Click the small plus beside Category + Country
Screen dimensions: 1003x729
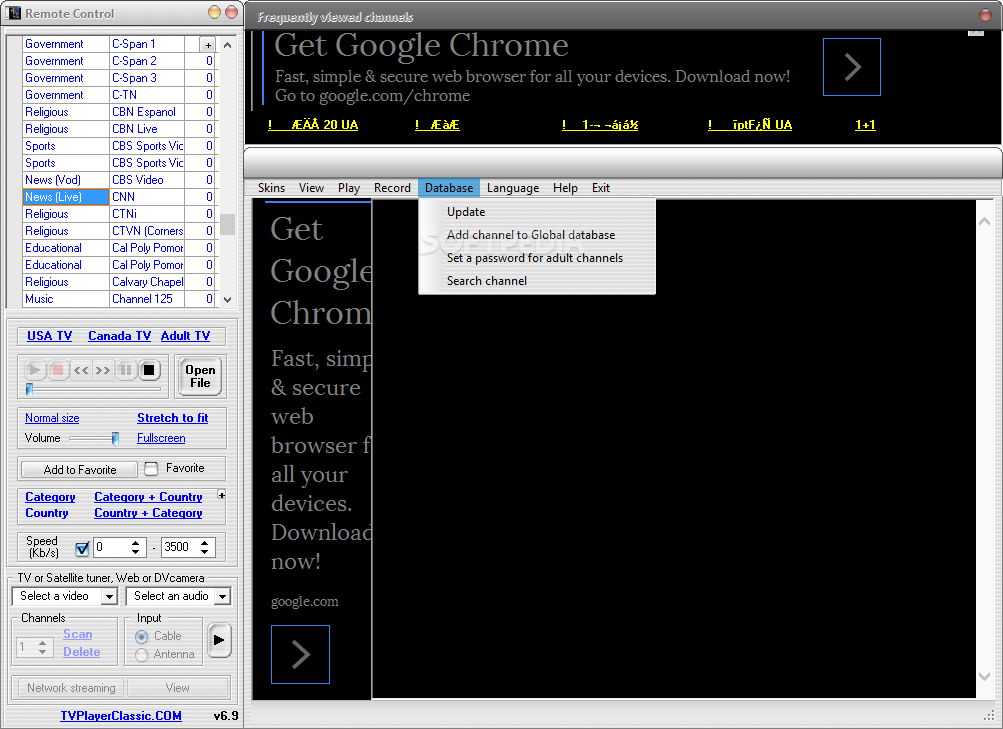click(x=221, y=495)
